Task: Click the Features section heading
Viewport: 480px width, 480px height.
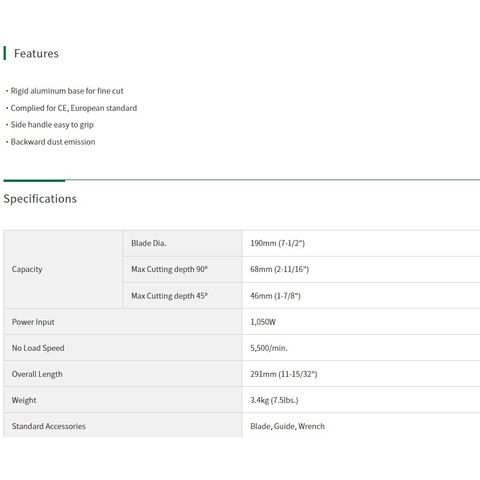Action: pos(36,54)
